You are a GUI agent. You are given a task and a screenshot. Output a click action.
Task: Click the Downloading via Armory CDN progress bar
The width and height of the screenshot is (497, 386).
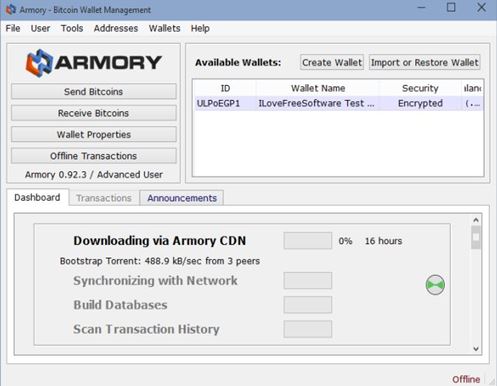[x=308, y=241]
